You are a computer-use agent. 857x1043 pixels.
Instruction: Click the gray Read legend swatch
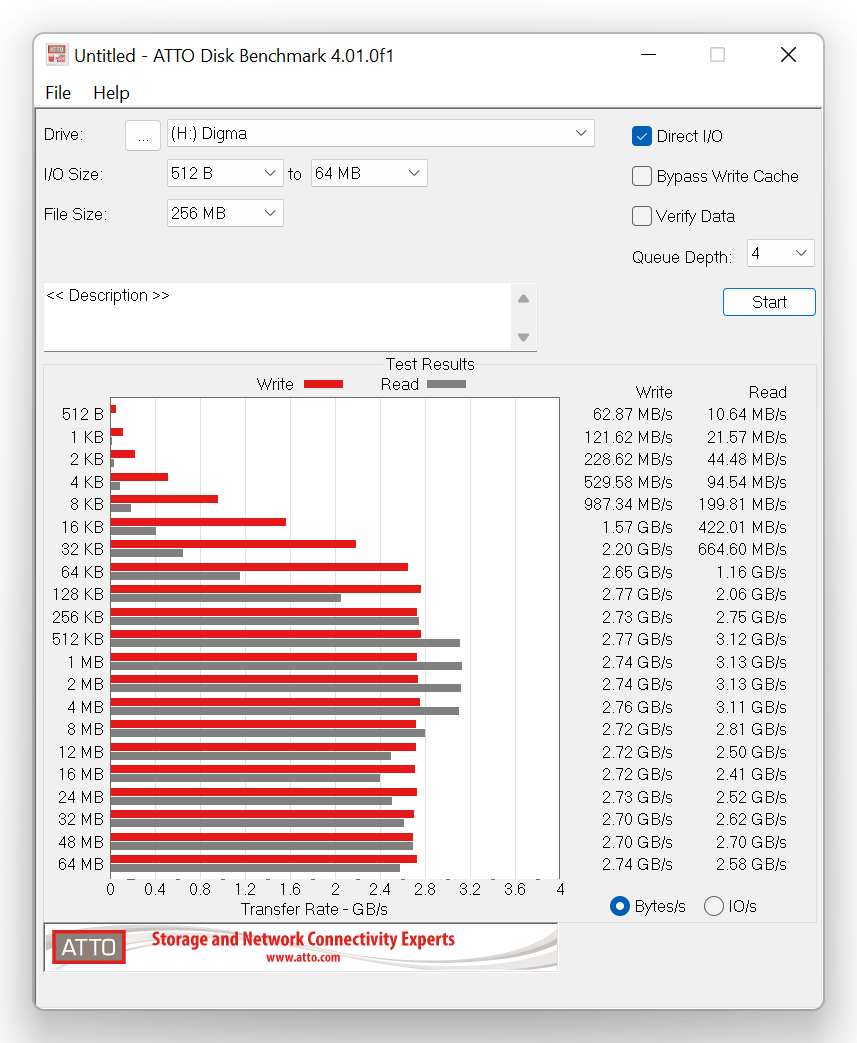point(446,384)
